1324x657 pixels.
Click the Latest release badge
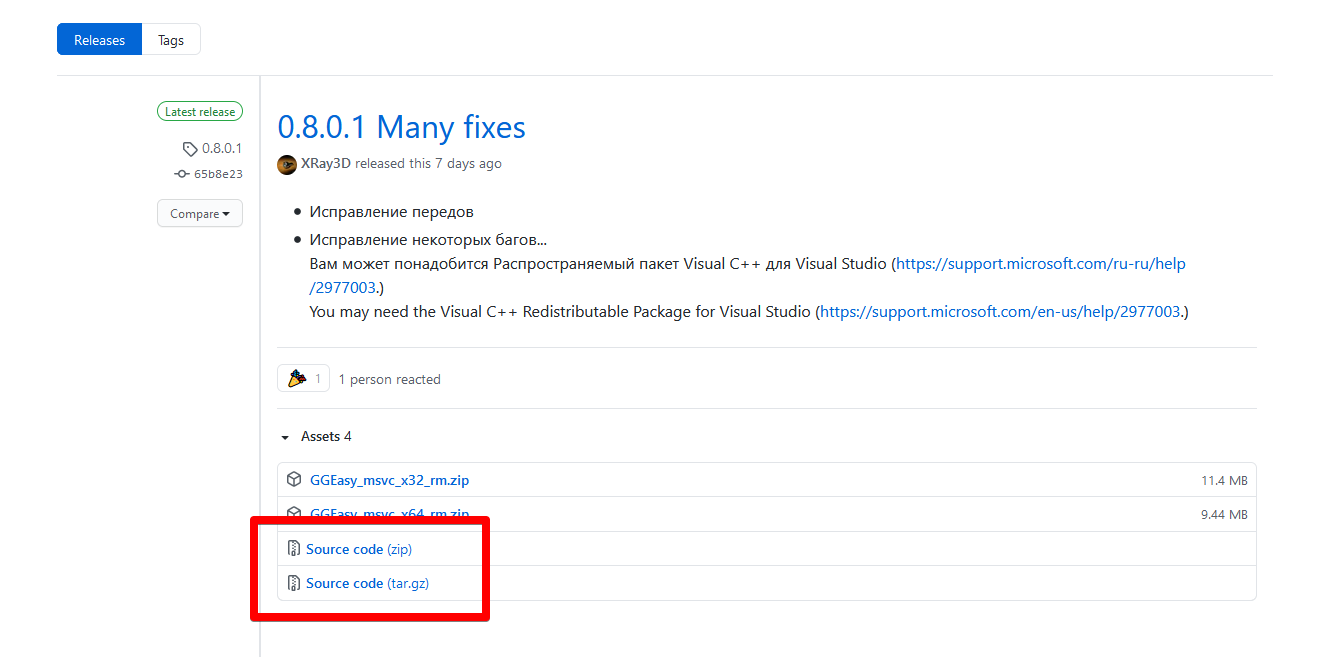(200, 112)
